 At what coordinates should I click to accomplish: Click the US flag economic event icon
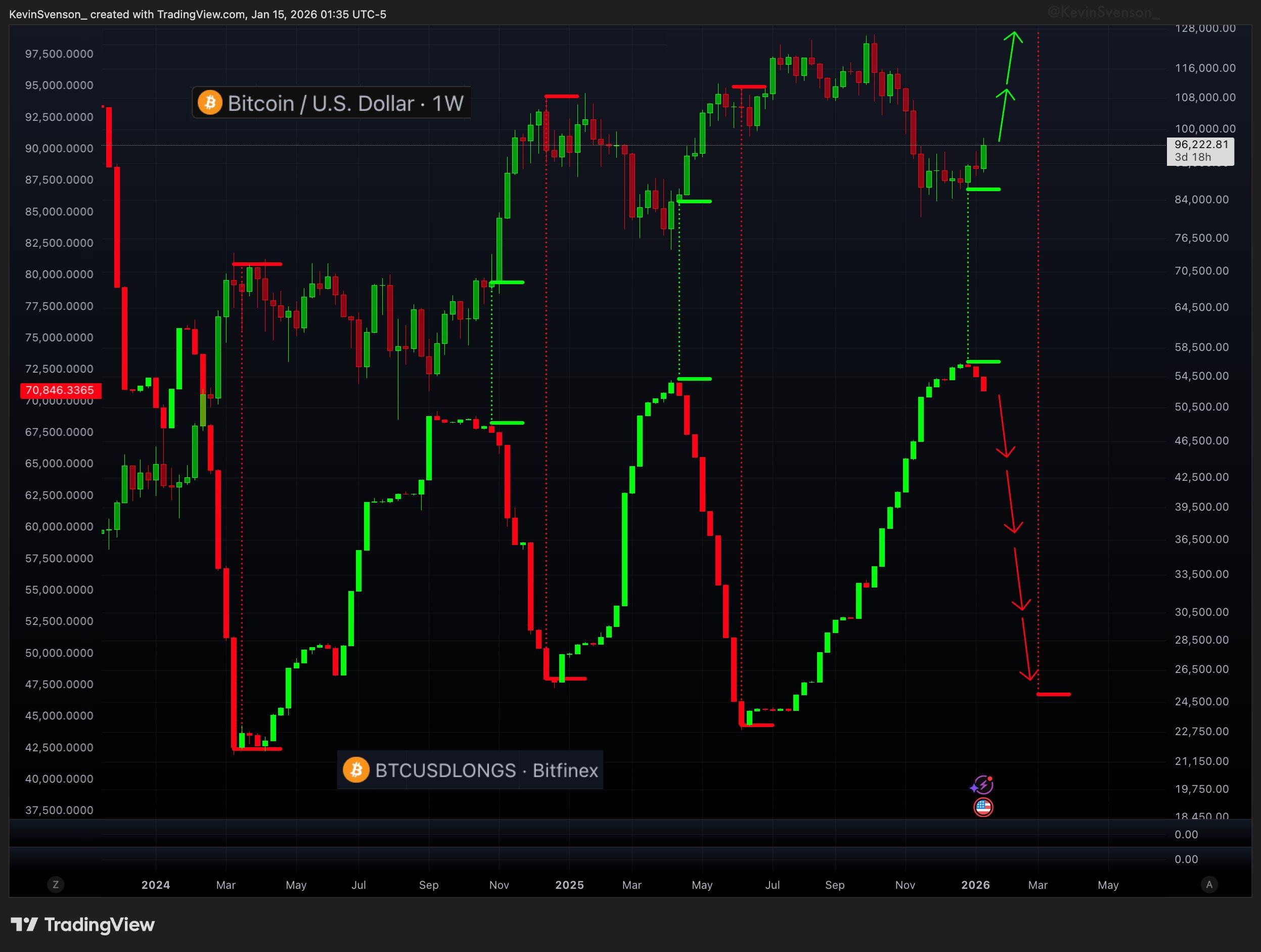pos(983,806)
